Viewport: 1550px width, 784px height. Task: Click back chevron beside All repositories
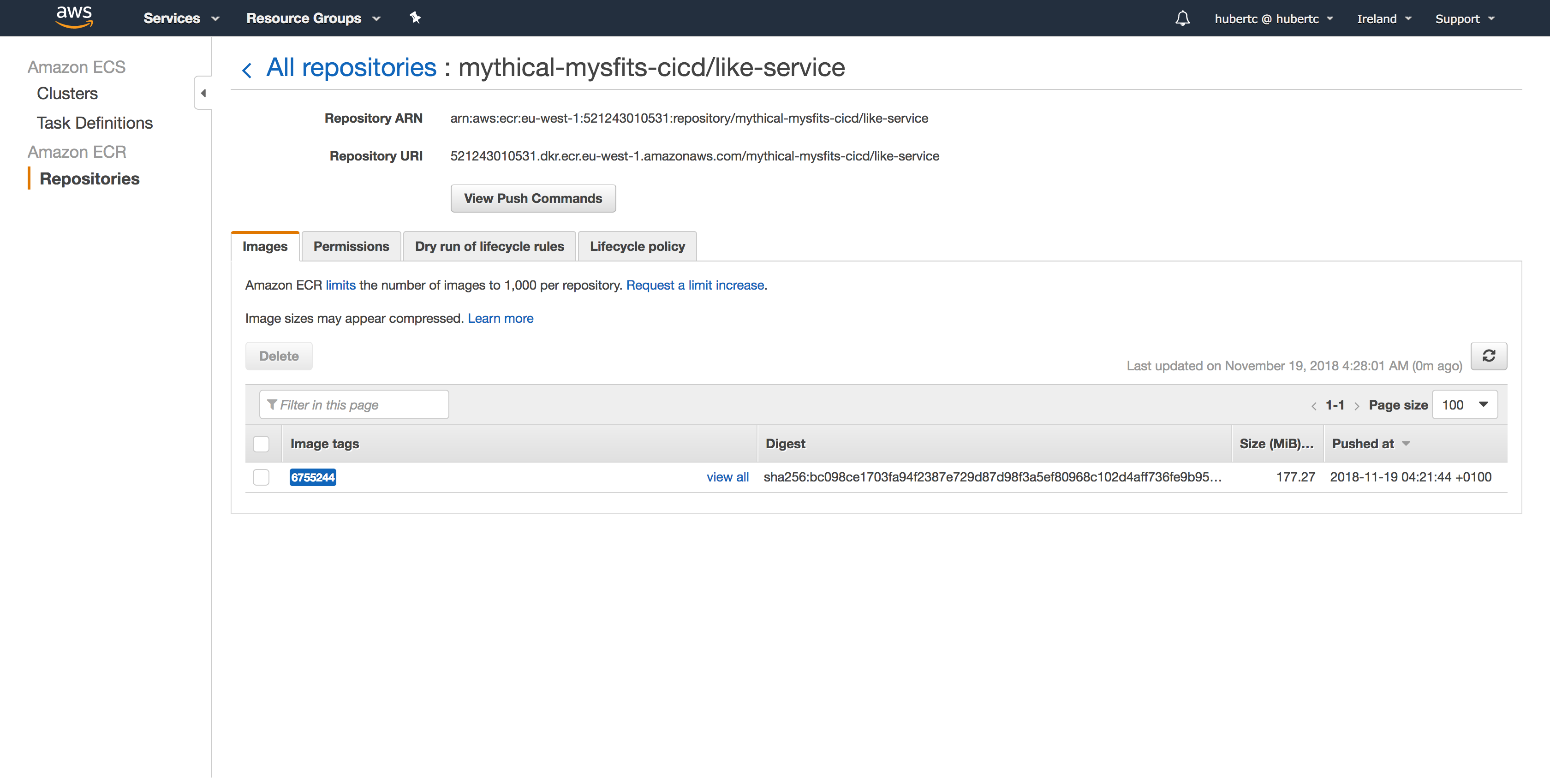pyautogui.click(x=247, y=71)
